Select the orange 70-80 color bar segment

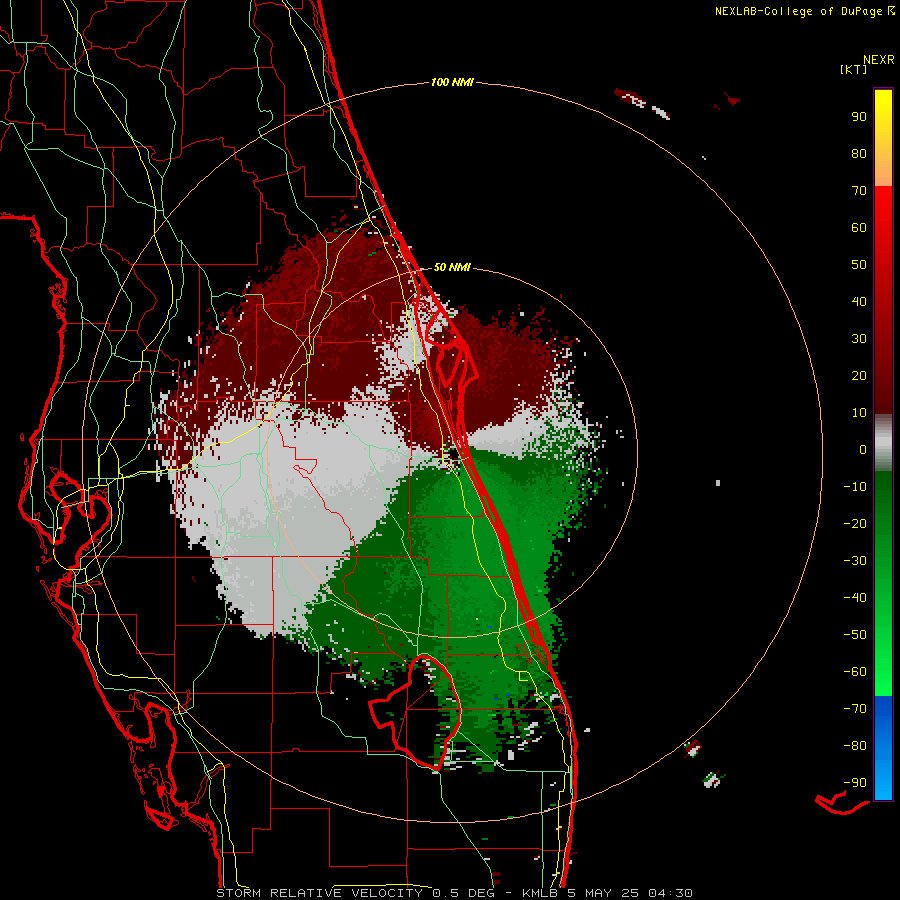[x=883, y=168]
